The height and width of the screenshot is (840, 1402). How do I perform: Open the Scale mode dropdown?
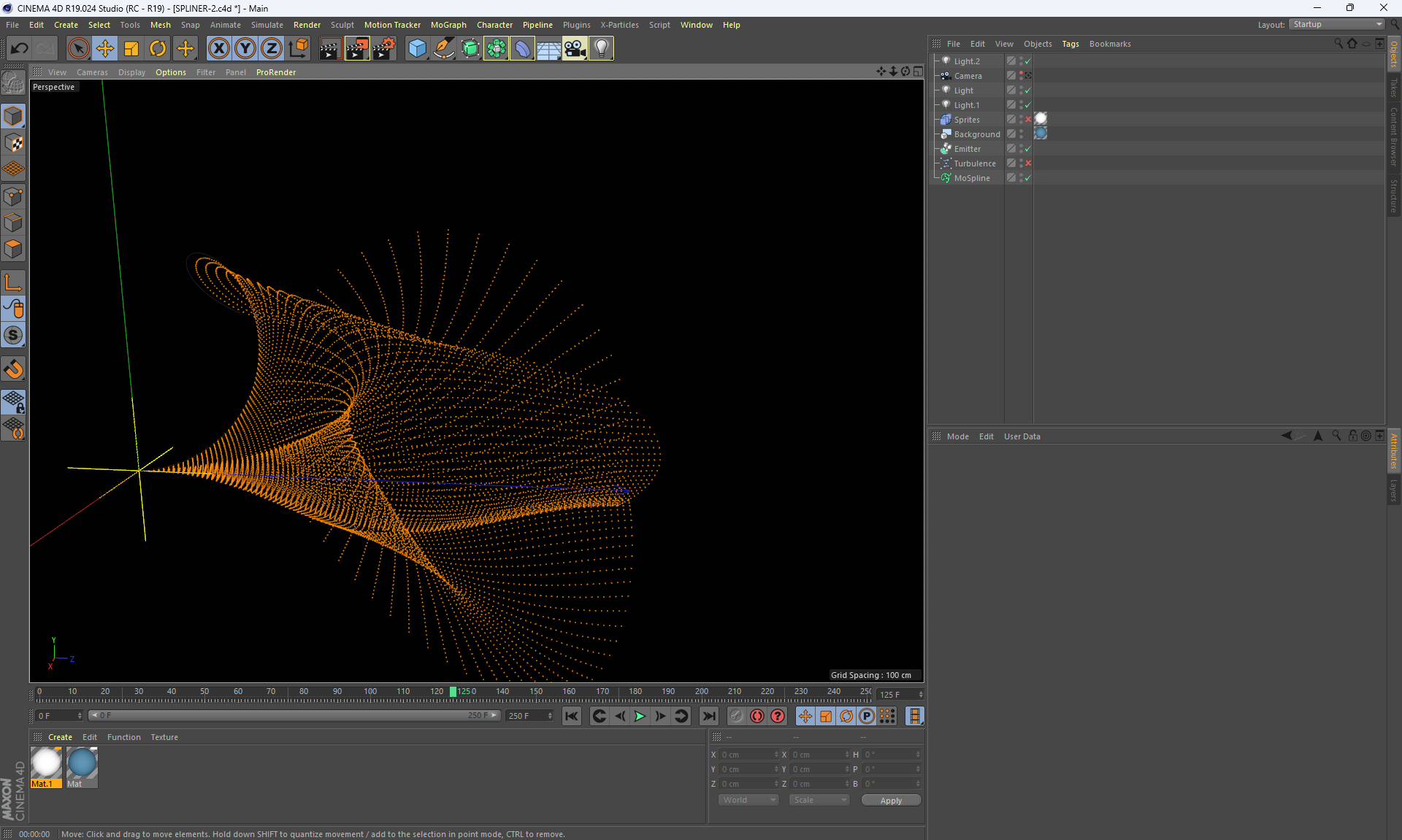point(819,800)
